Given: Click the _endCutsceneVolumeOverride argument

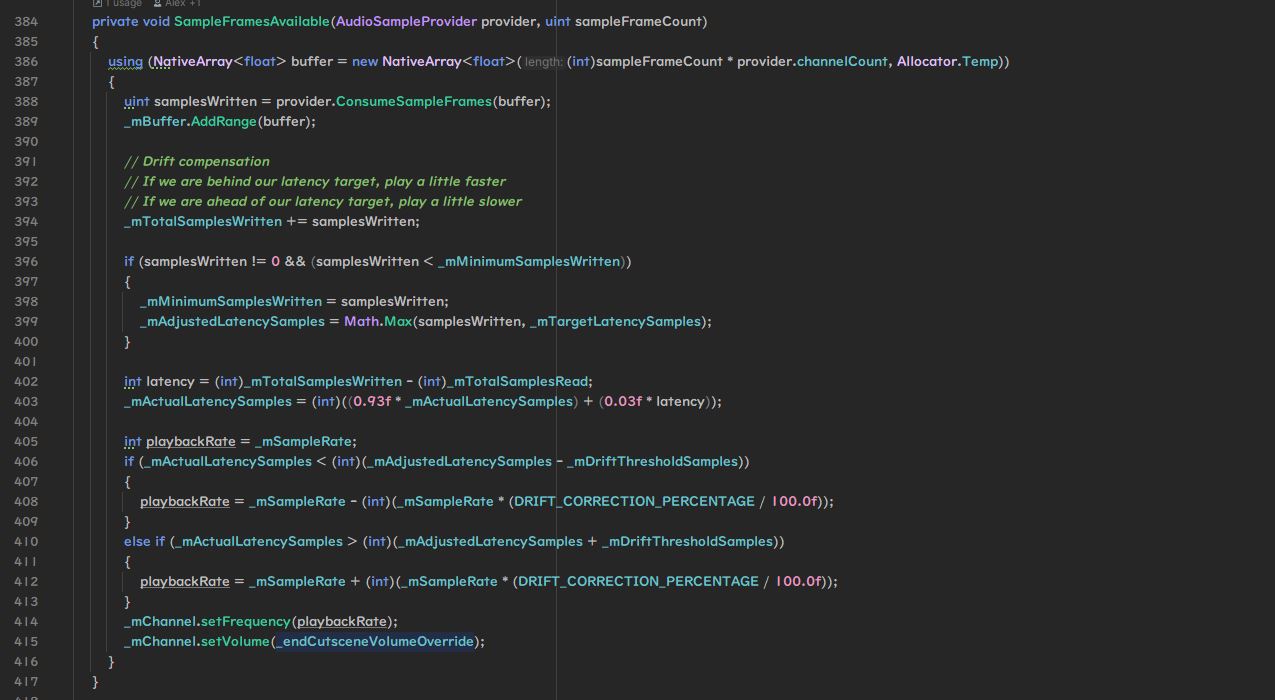Looking at the screenshot, I should pyautogui.click(x=374, y=641).
